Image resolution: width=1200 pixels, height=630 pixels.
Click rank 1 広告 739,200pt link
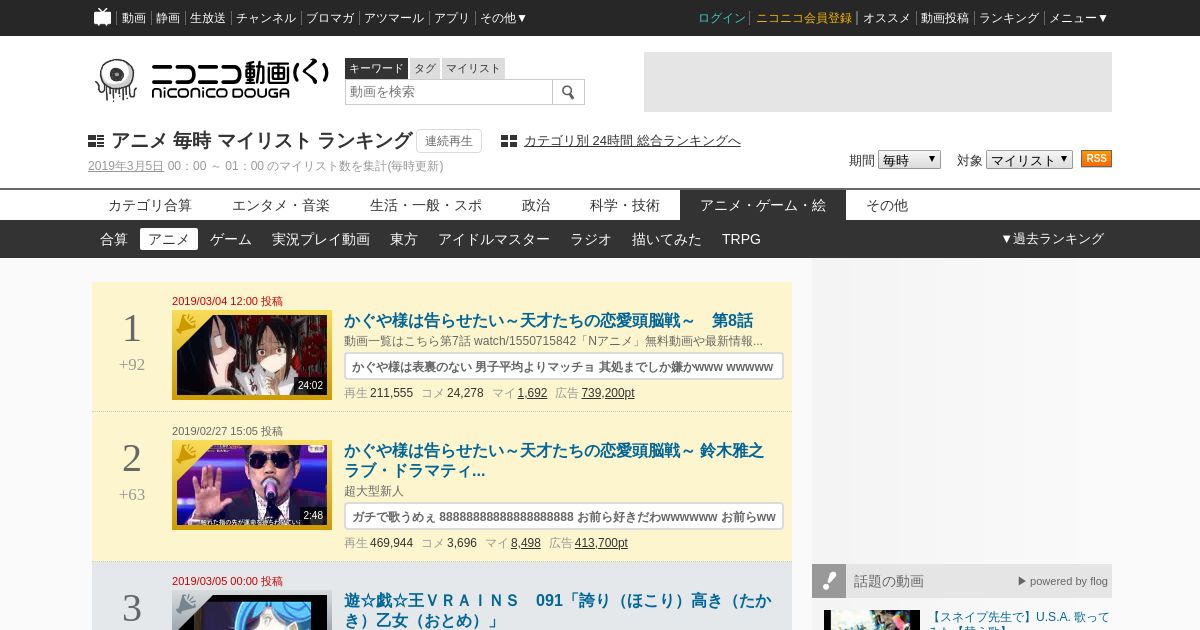coord(608,393)
